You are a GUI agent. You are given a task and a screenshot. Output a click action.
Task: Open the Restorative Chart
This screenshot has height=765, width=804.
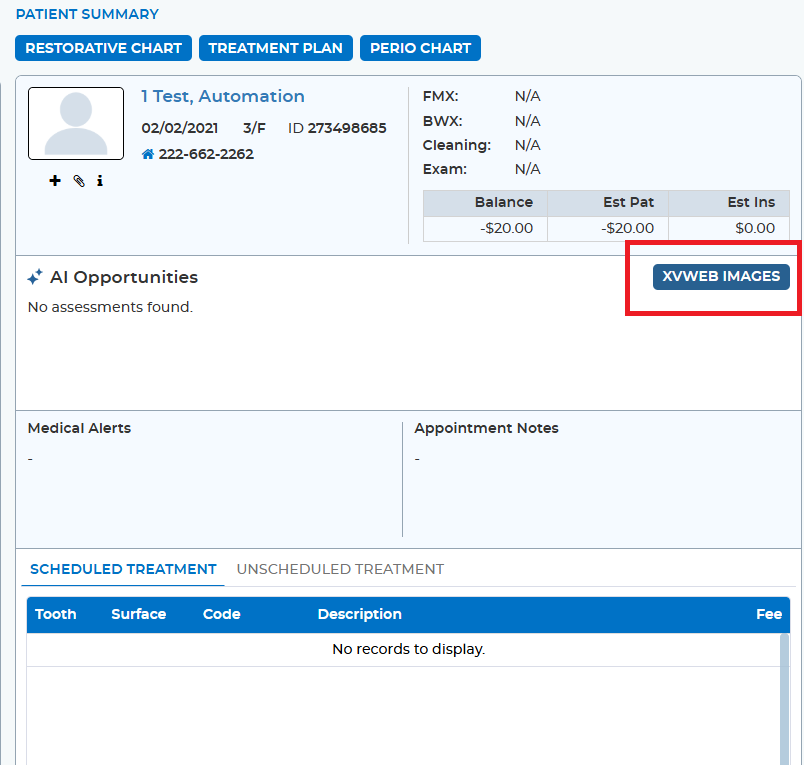104,48
